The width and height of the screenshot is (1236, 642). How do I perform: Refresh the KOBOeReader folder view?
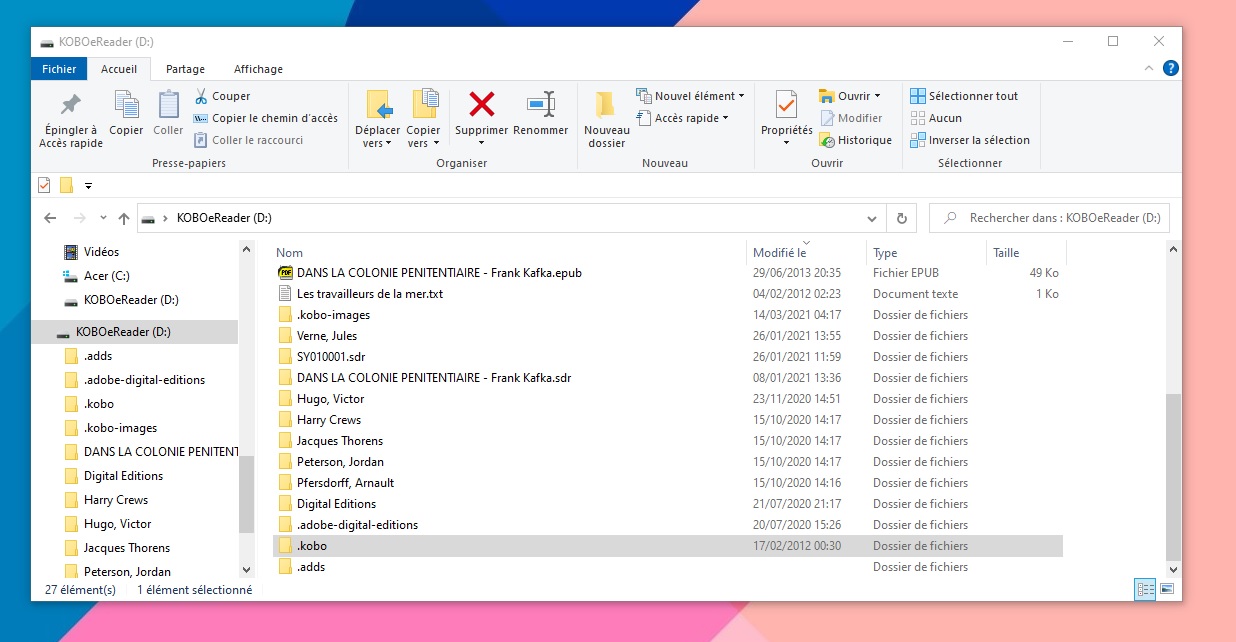[901, 218]
